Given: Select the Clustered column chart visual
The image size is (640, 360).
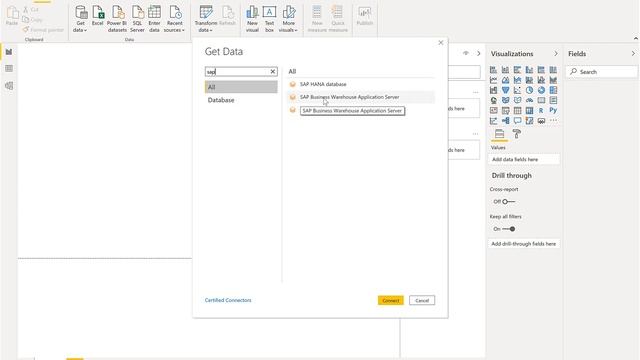Looking at the screenshot, I should pos(529,70).
